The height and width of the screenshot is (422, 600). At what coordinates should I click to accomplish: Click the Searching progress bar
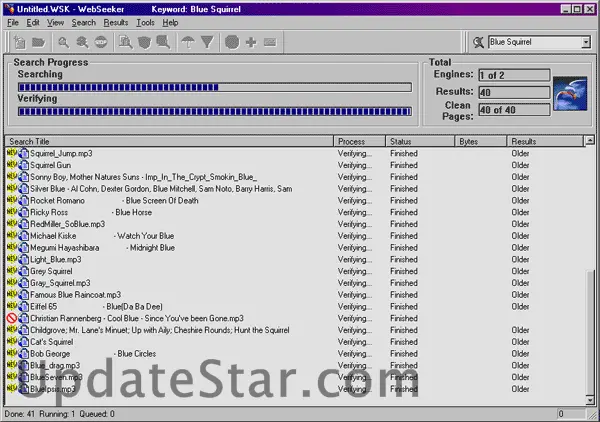coord(215,87)
